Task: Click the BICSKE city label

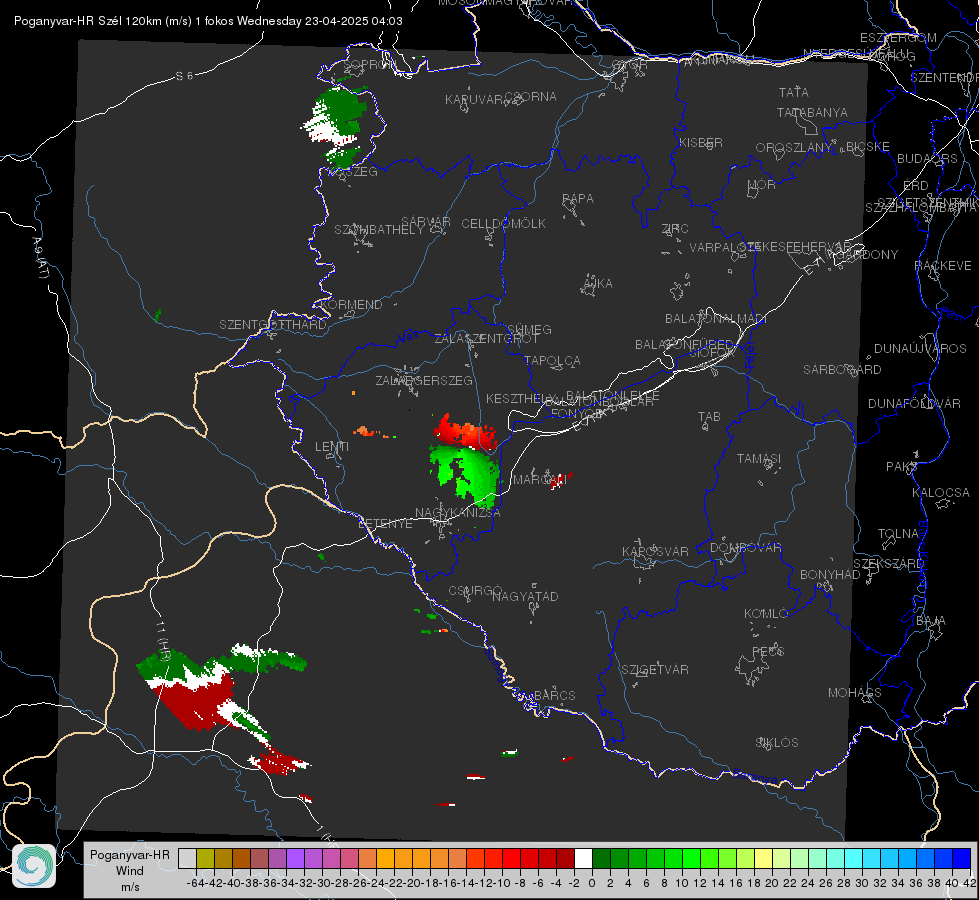Action: click(868, 147)
